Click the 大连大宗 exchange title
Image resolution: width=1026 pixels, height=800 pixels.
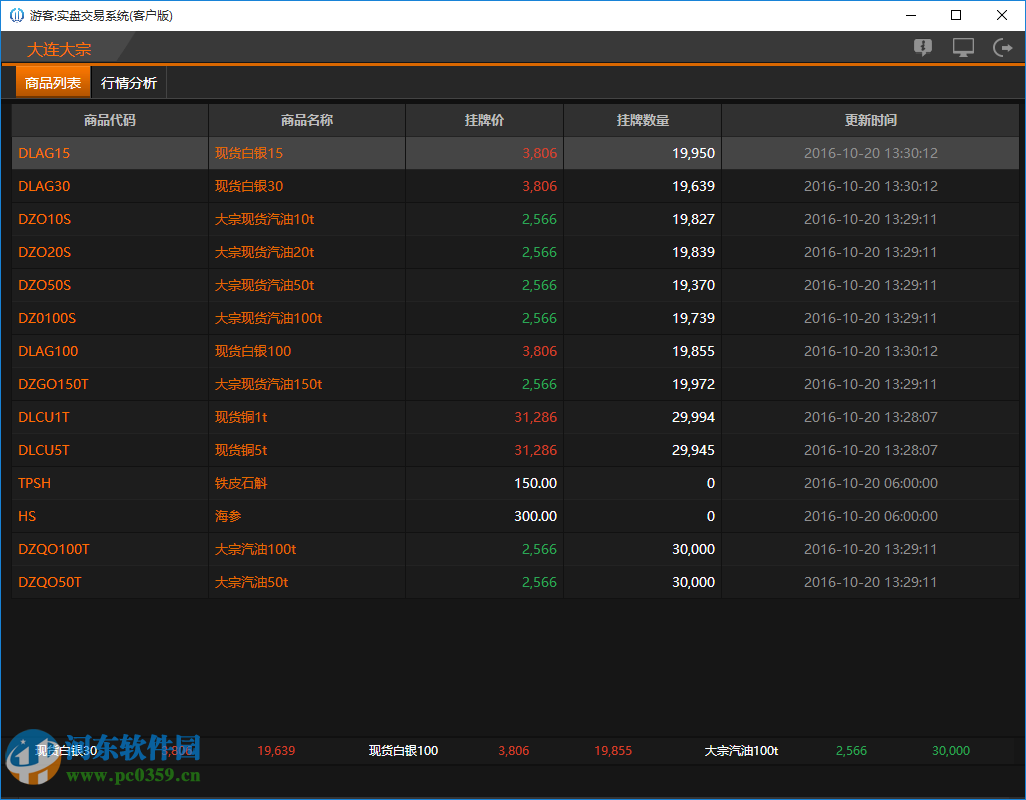tap(59, 50)
